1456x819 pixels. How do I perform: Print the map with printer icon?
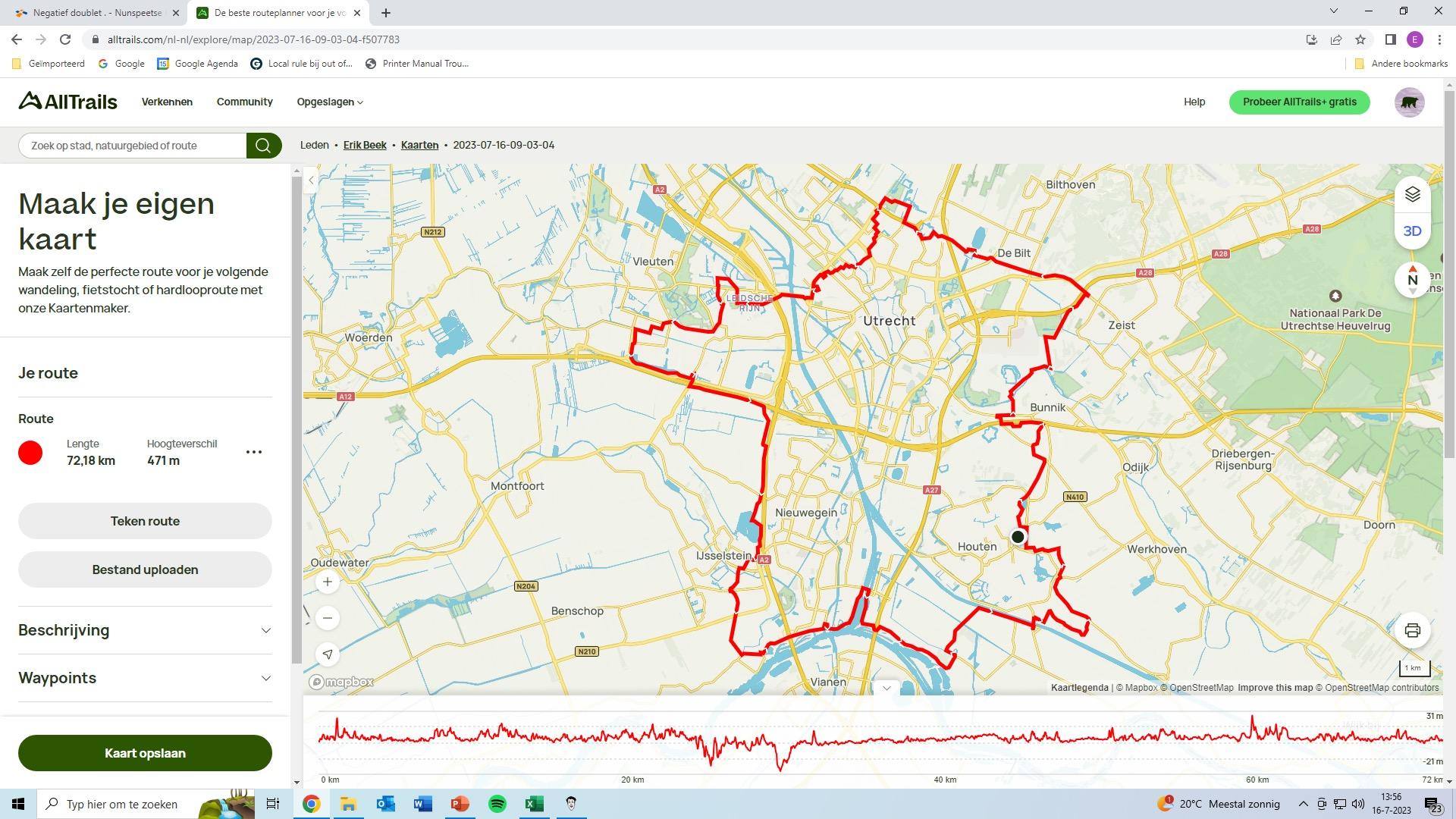[x=1412, y=631]
